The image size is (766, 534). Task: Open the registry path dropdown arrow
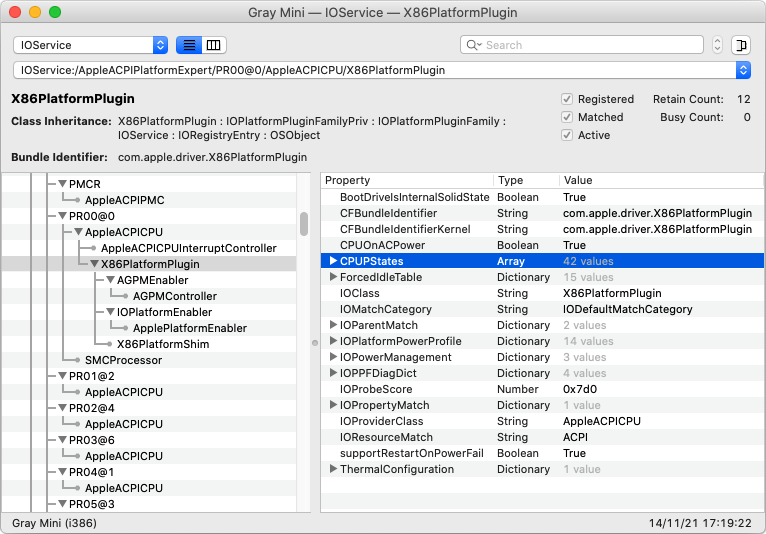(743, 70)
